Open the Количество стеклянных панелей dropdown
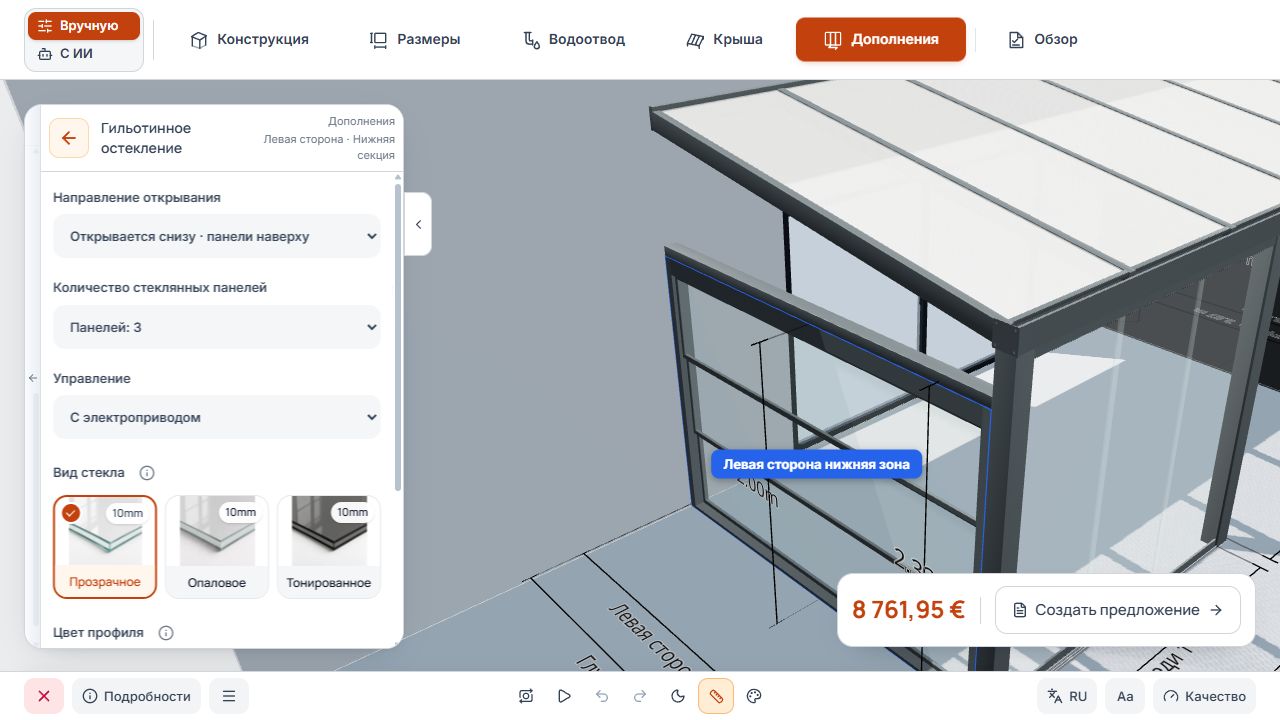The height and width of the screenshot is (720, 1280). tap(217, 327)
